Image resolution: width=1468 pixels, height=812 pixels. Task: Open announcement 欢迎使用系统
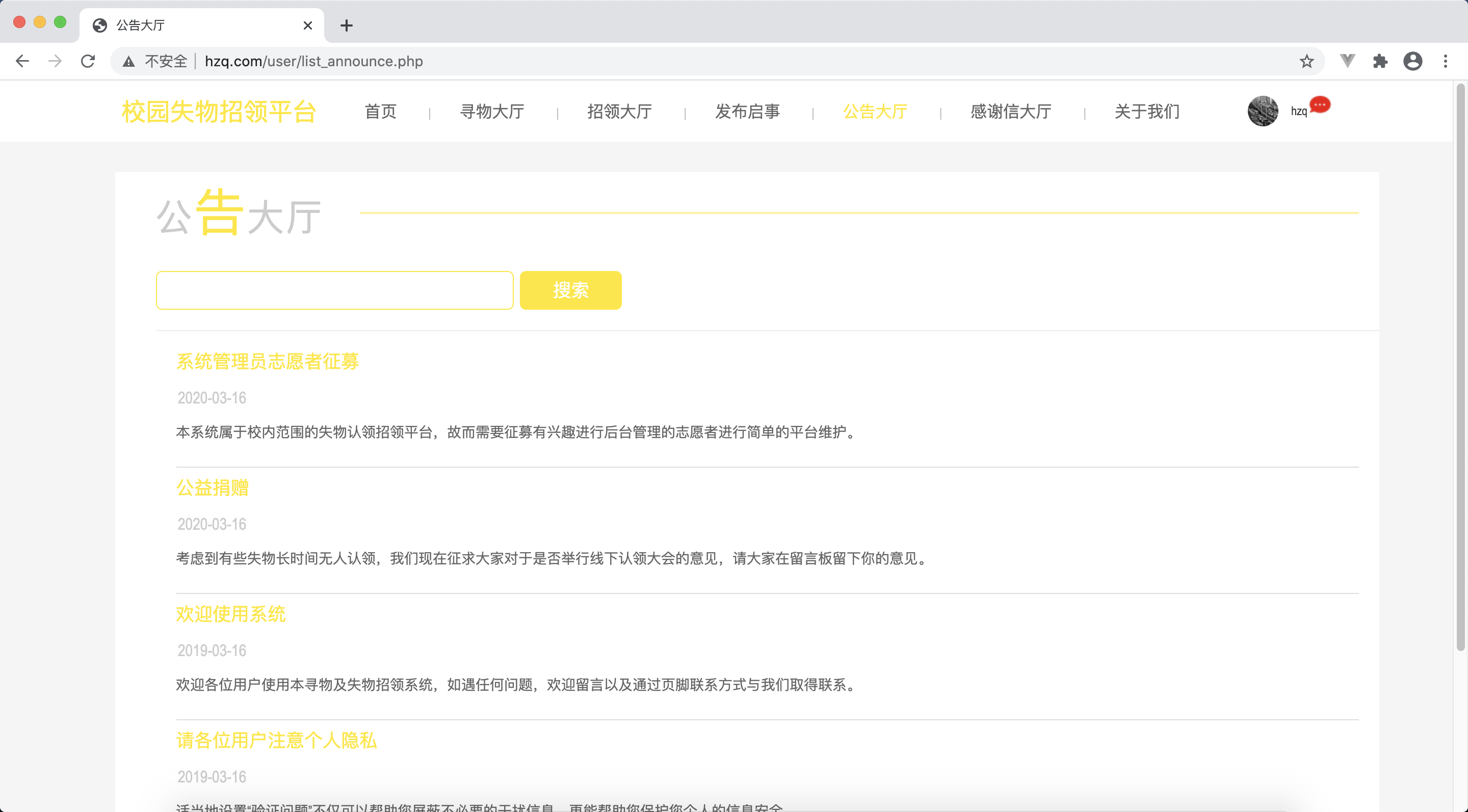[231, 614]
